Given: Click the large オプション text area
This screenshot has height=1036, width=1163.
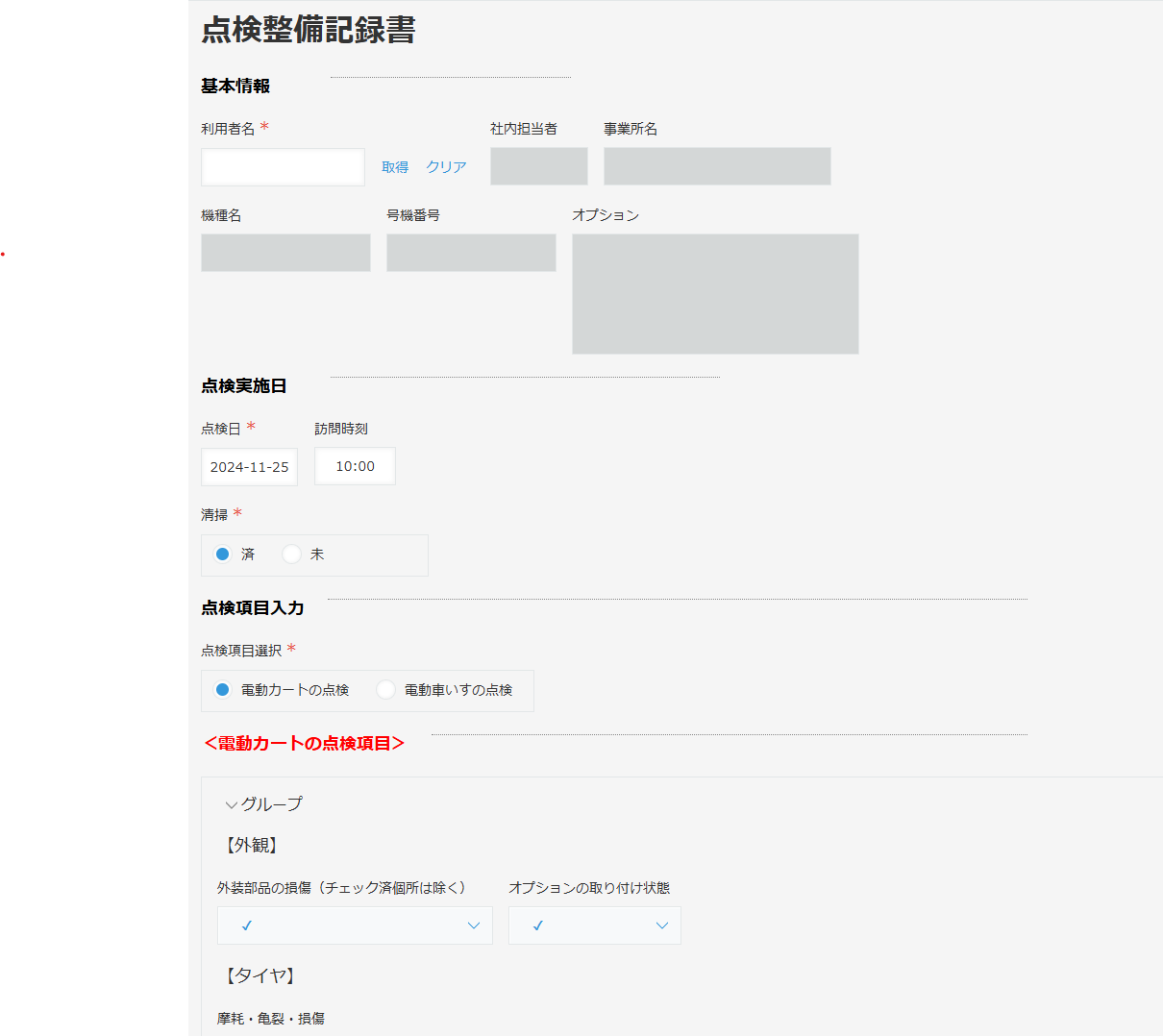Looking at the screenshot, I should 715,294.
